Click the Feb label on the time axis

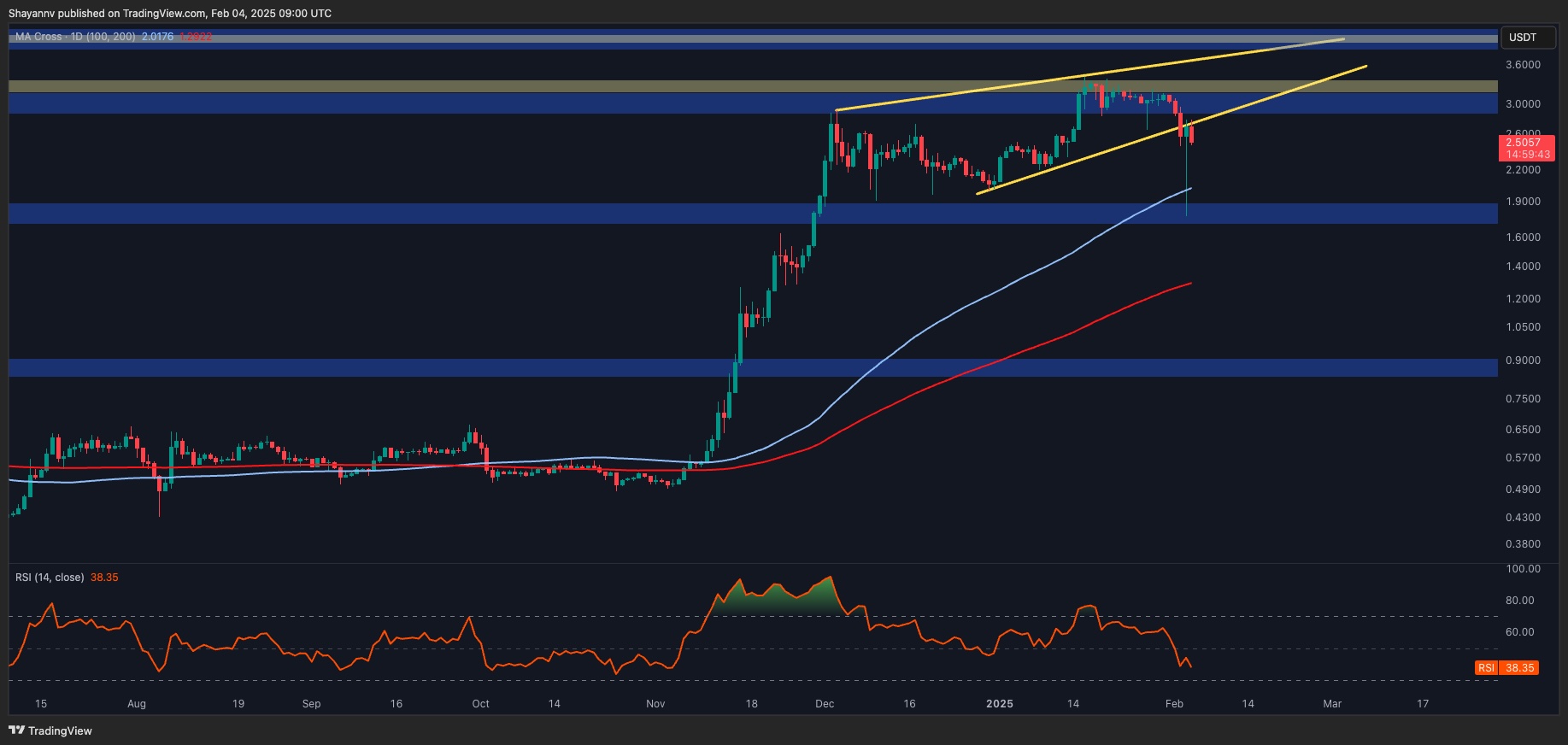1174,704
